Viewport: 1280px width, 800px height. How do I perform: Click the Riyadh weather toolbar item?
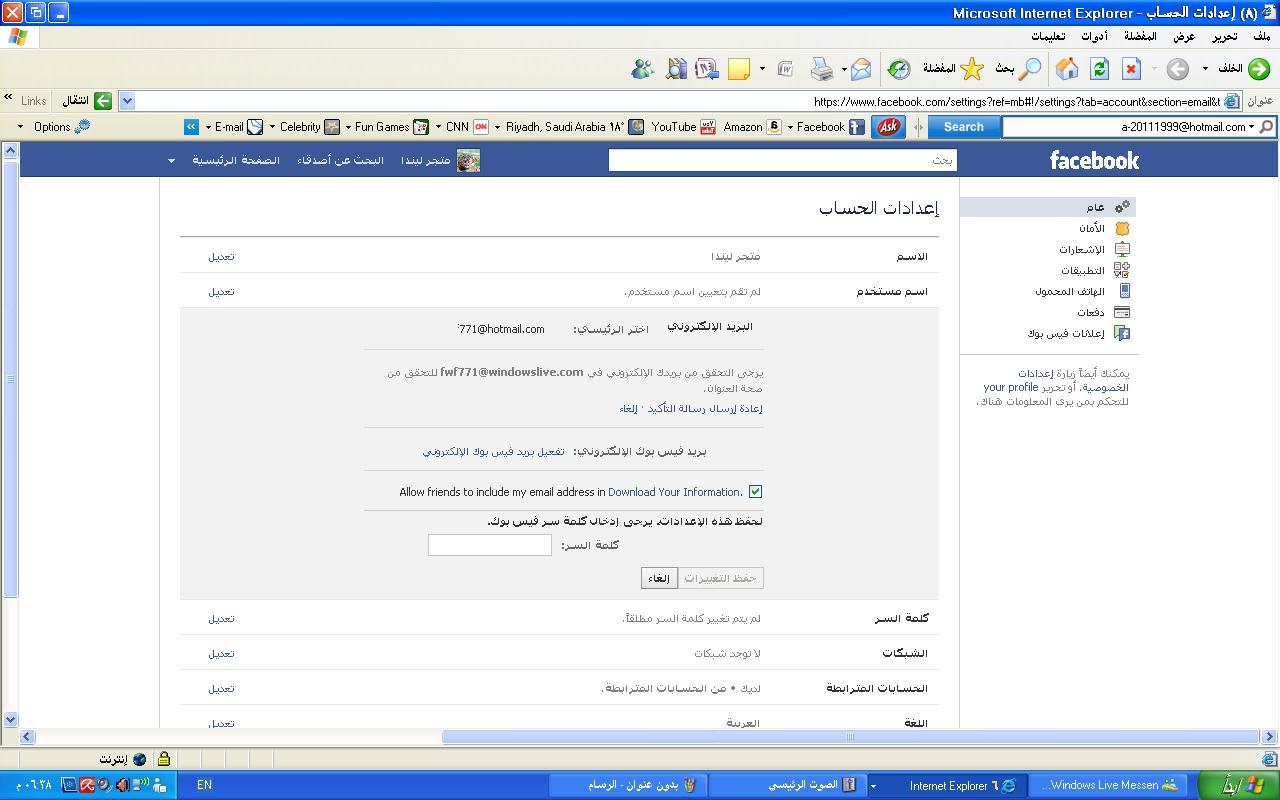574,127
